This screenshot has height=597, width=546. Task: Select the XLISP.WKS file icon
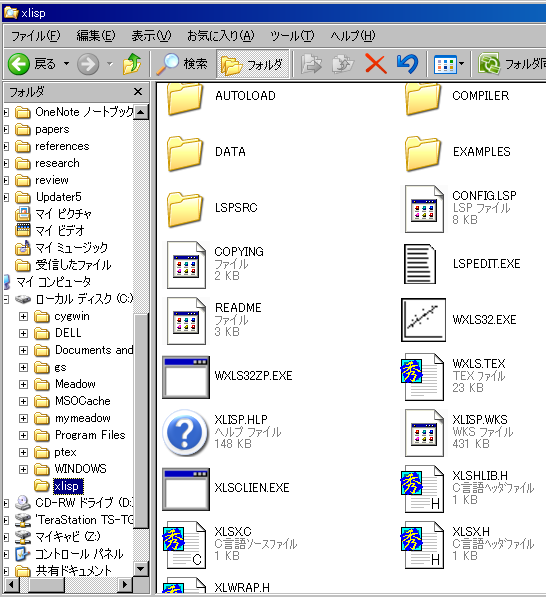point(424,433)
